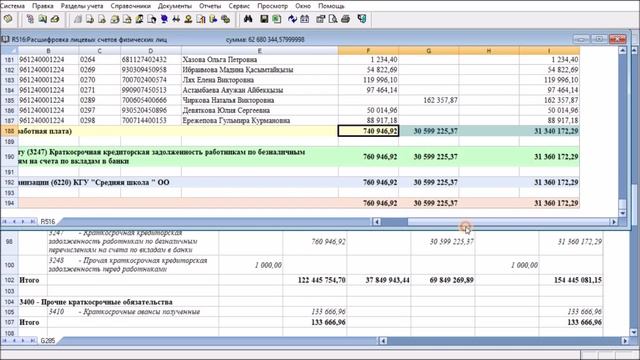Open the Правка menu
Image resolution: width=640 pixels, height=360 pixels.
tap(42, 6)
